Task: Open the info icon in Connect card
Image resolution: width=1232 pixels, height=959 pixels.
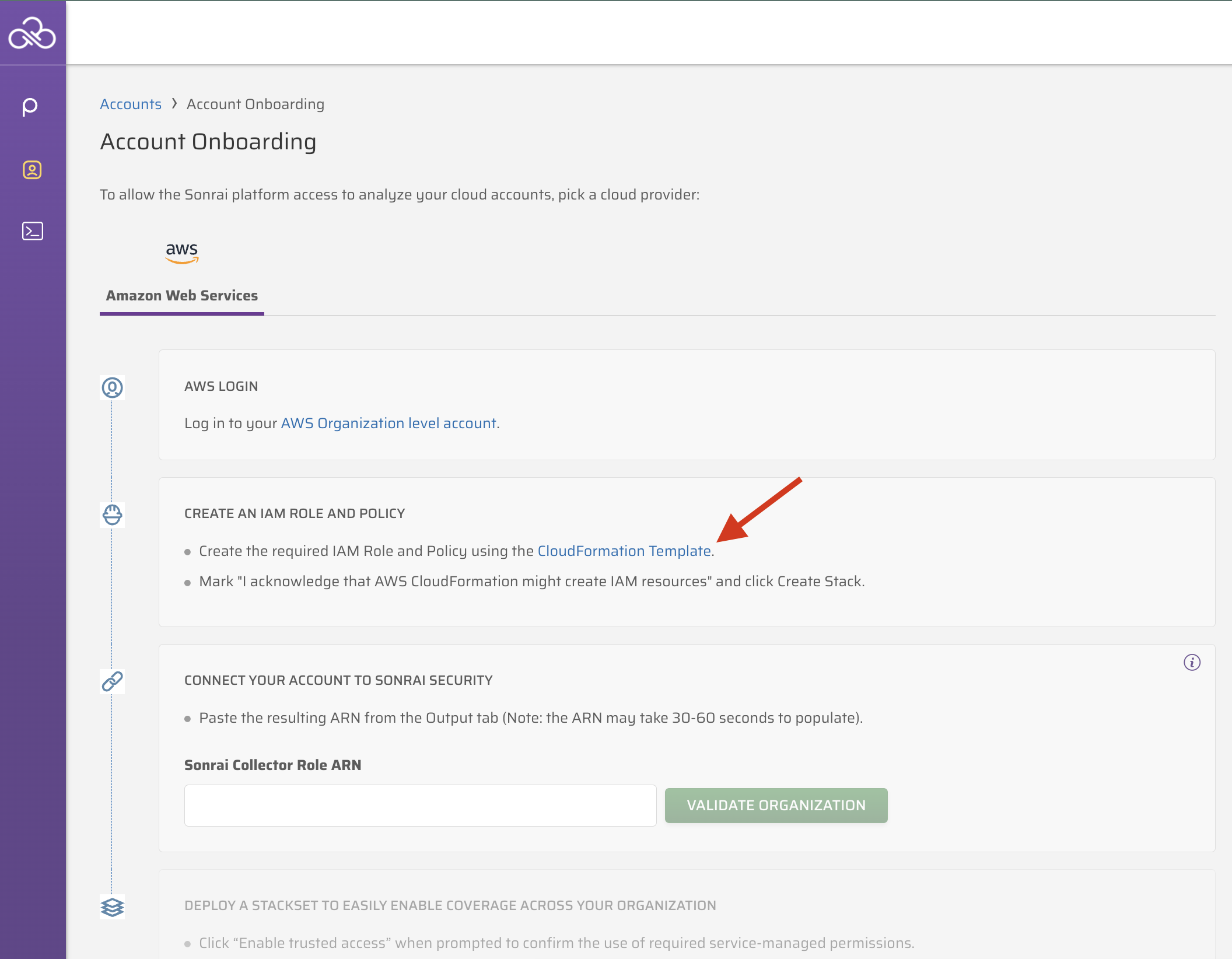Action: [x=1192, y=662]
